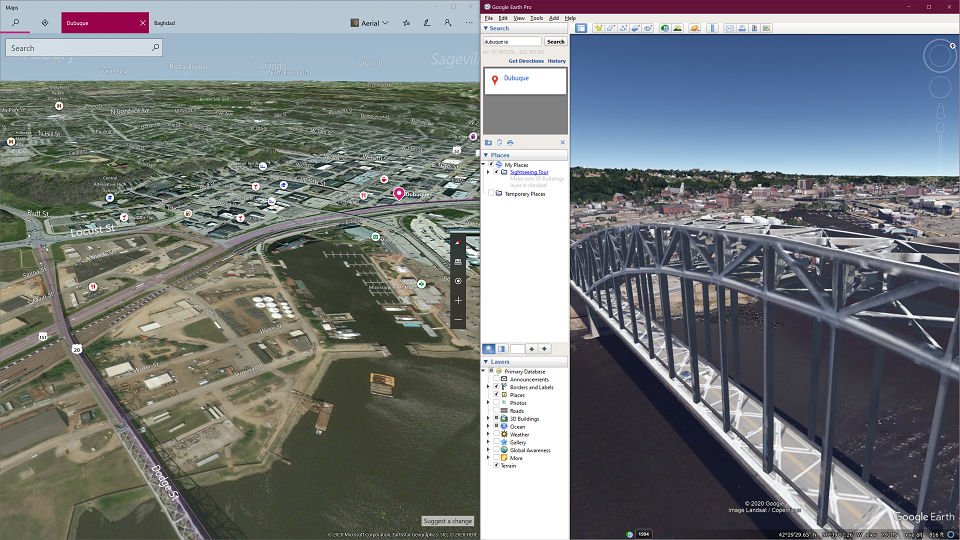Image resolution: width=960 pixels, height=540 pixels.
Task: Enable the Roads layer checkbox
Action: [x=497, y=410]
